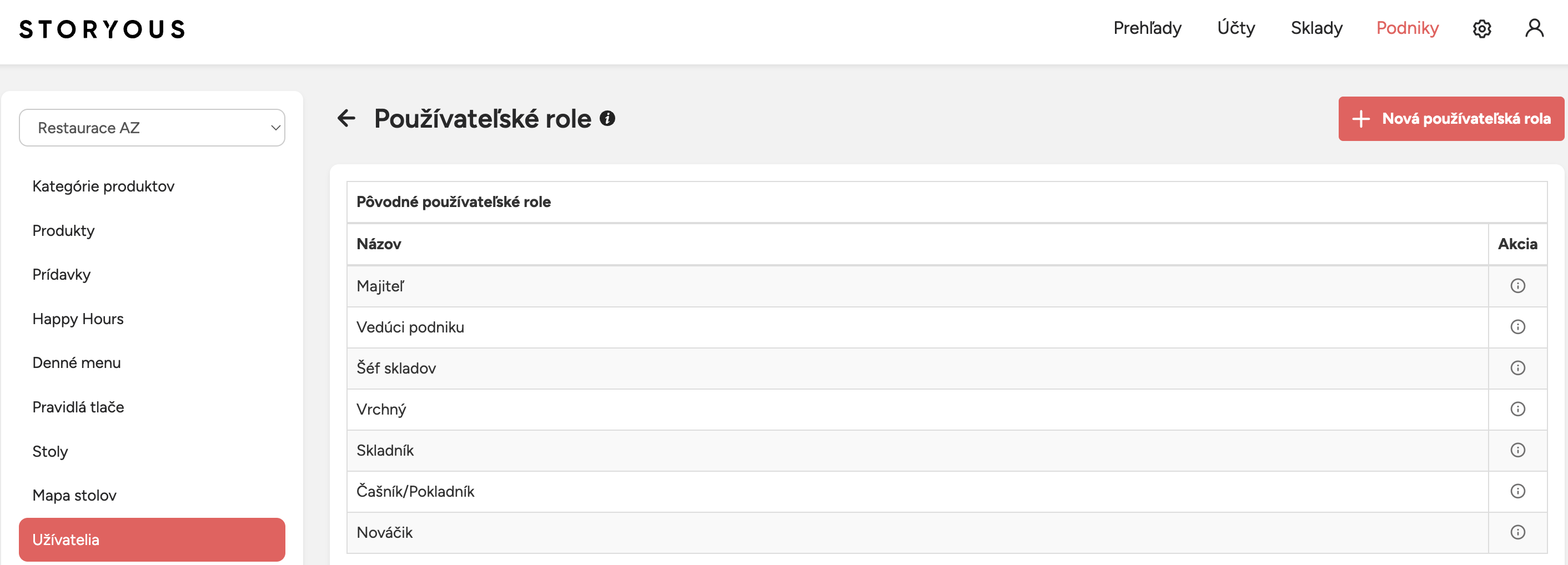The height and width of the screenshot is (565, 1568).
Task: Show info for Vedúci podniku role
Action: coord(1517,327)
